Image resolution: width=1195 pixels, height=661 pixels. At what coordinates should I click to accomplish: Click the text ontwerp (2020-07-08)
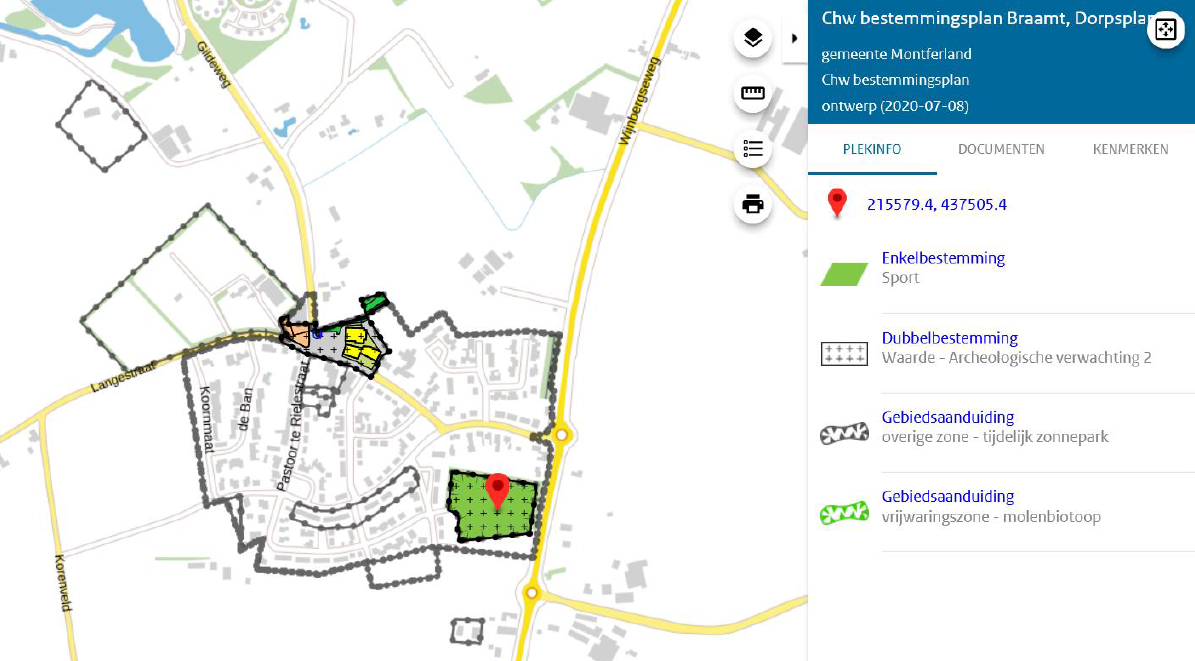click(895, 106)
